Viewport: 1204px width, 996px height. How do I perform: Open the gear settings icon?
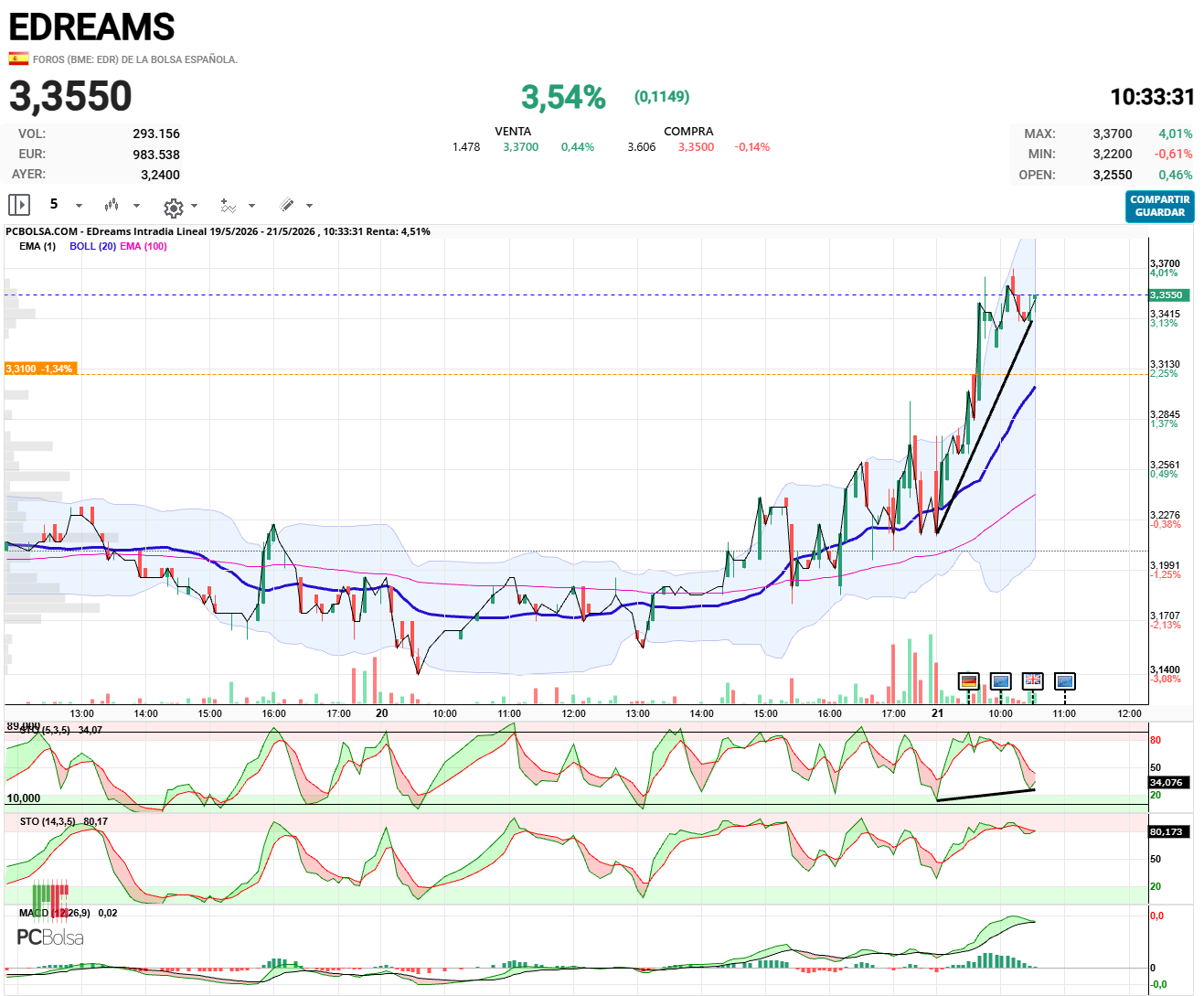(x=173, y=207)
